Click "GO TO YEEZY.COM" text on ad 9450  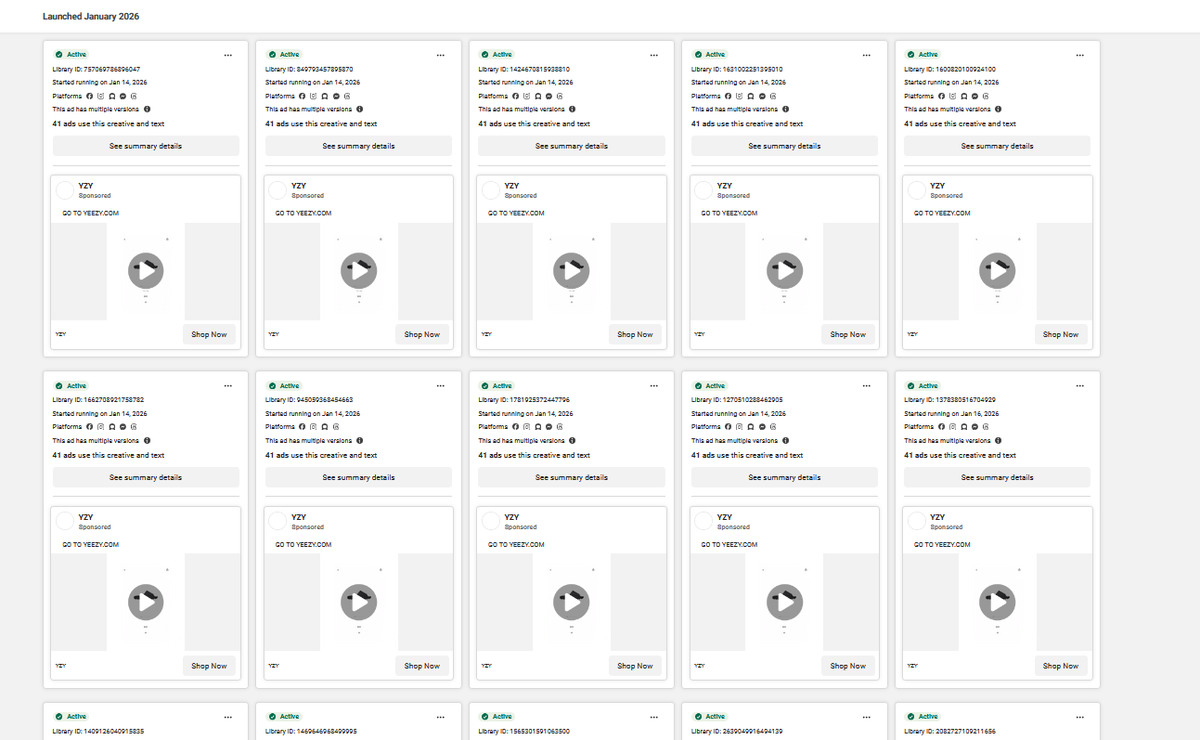[303, 544]
